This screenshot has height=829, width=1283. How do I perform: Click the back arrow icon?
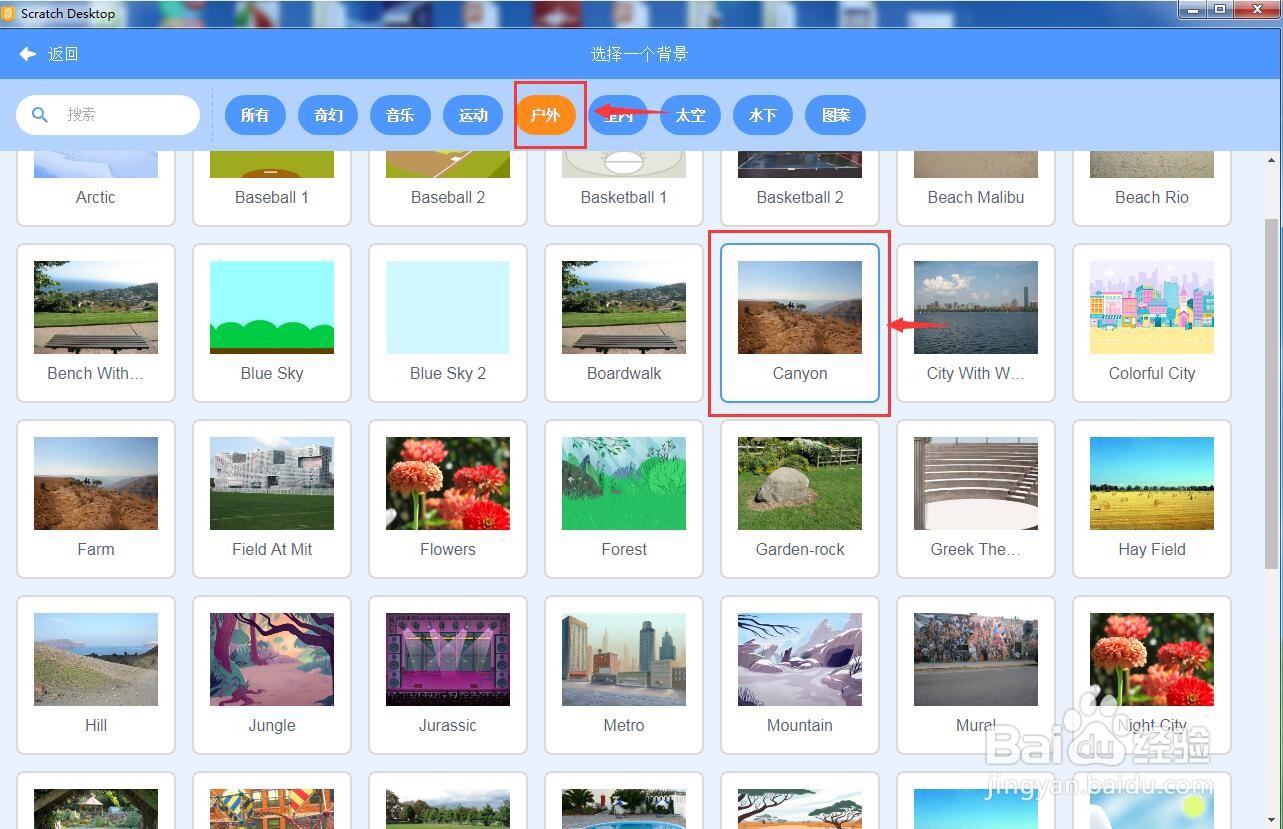click(x=28, y=54)
